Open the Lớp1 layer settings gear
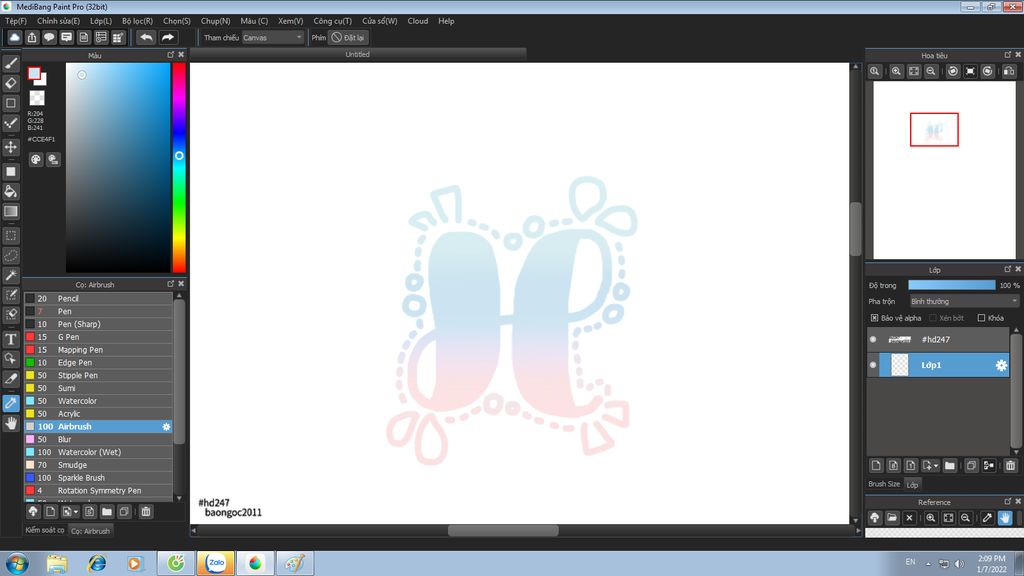The image size is (1024, 576). pyautogui.click(x=1000, y=366)
